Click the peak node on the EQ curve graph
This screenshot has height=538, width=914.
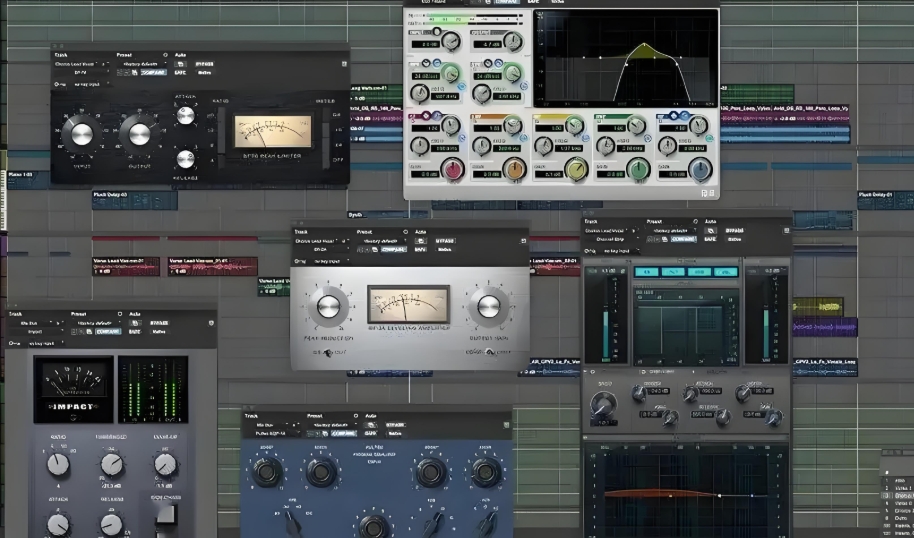point(644,44)
